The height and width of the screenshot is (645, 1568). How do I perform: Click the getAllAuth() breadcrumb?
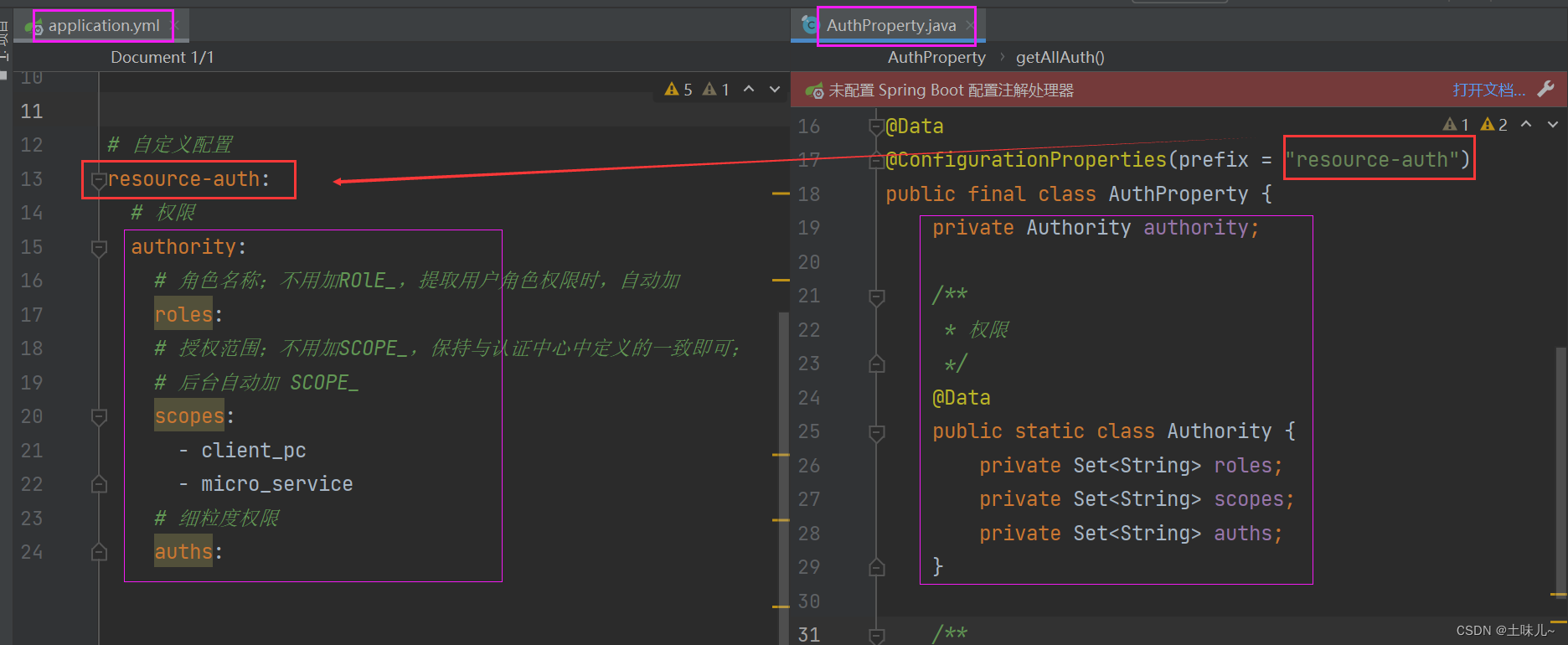1060,57
